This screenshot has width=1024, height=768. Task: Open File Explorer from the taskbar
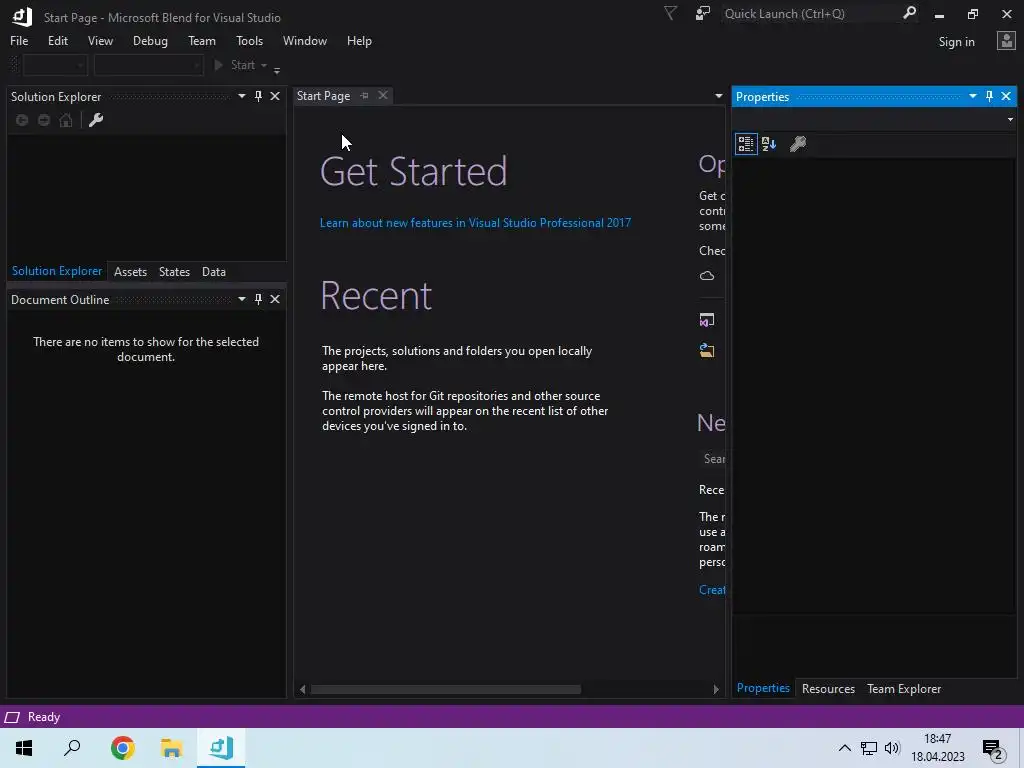[172, 748]
